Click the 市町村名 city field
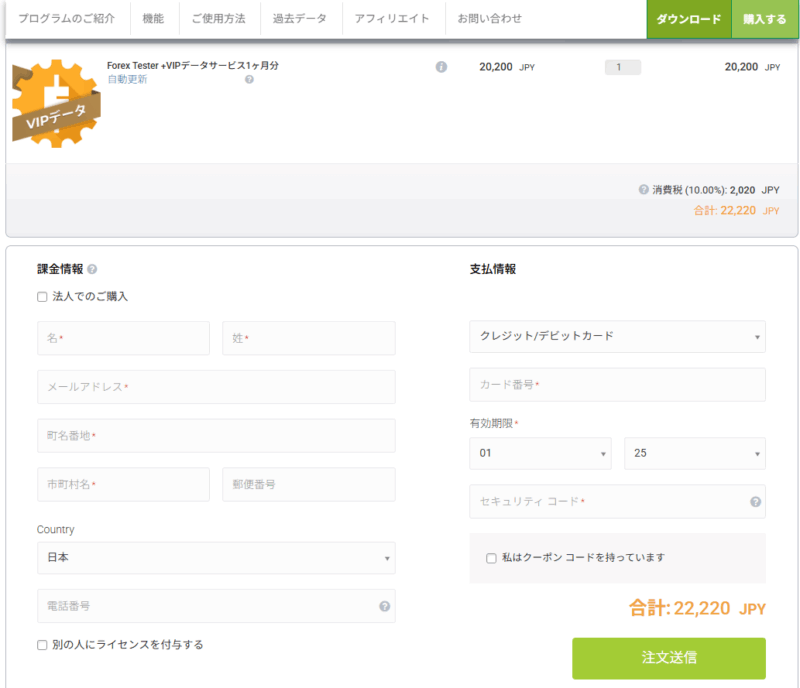The height and width of the screenshot is (688, 800). pyautogui.click(x=123, y=484)
